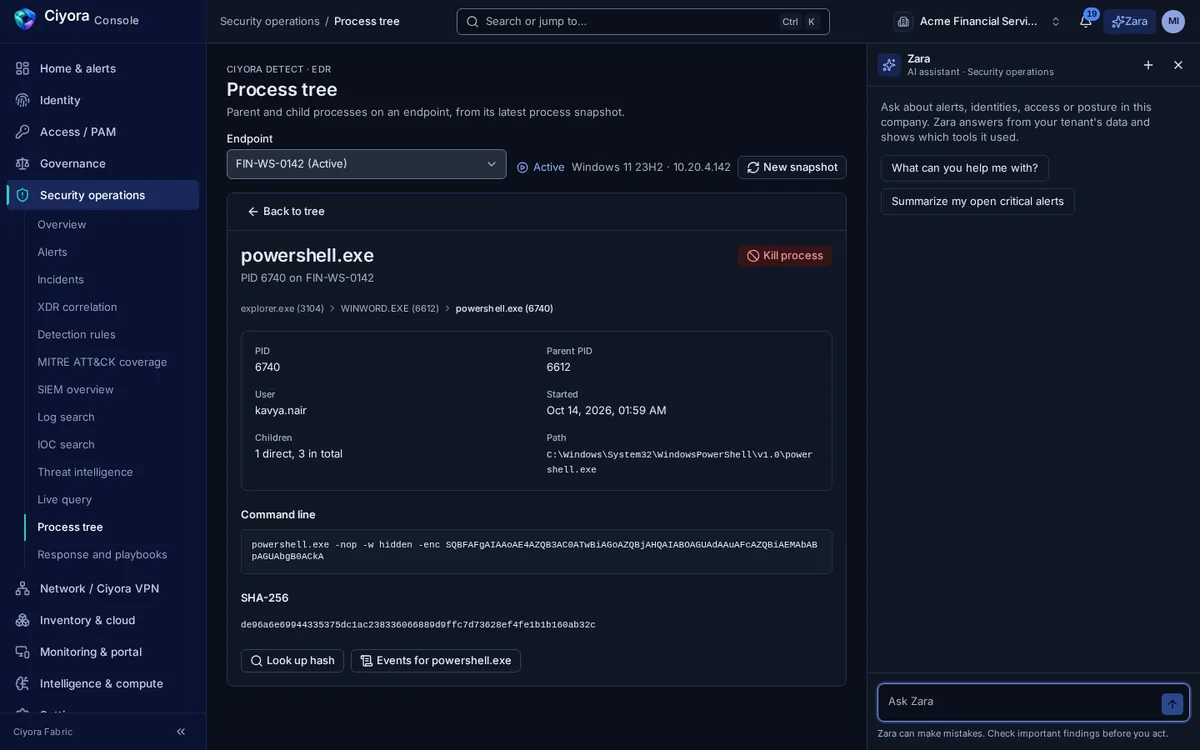Open Monitoring & portal section
Screen dimensions: 1200x750
103,652
